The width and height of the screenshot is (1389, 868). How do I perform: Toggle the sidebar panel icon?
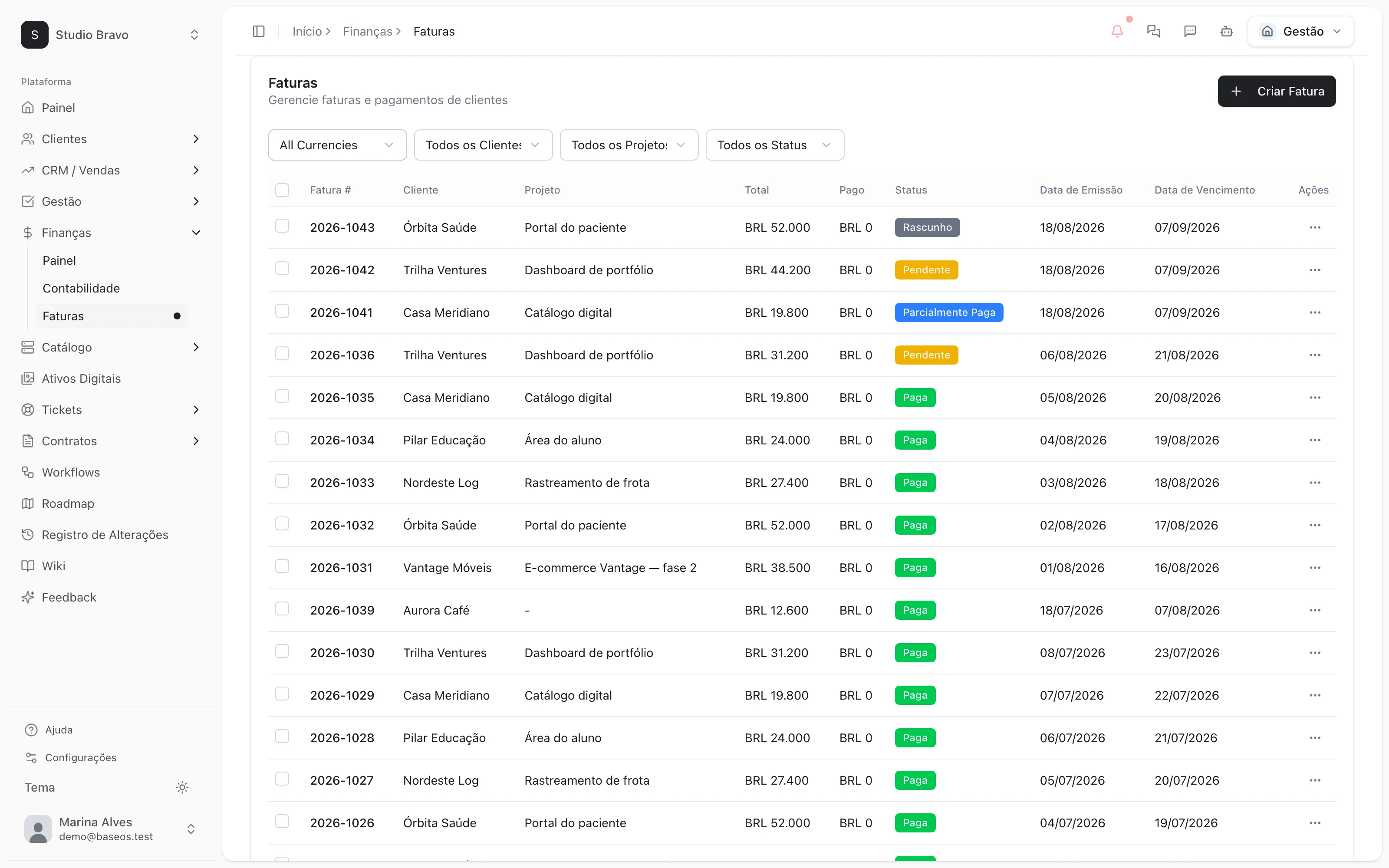point(258,32)
